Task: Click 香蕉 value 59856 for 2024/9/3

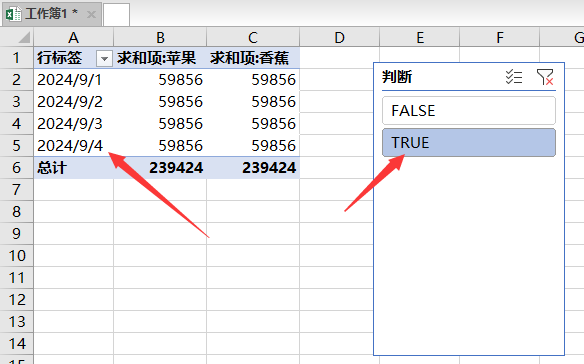Action: pyautogui.click(x=253, y=124)
